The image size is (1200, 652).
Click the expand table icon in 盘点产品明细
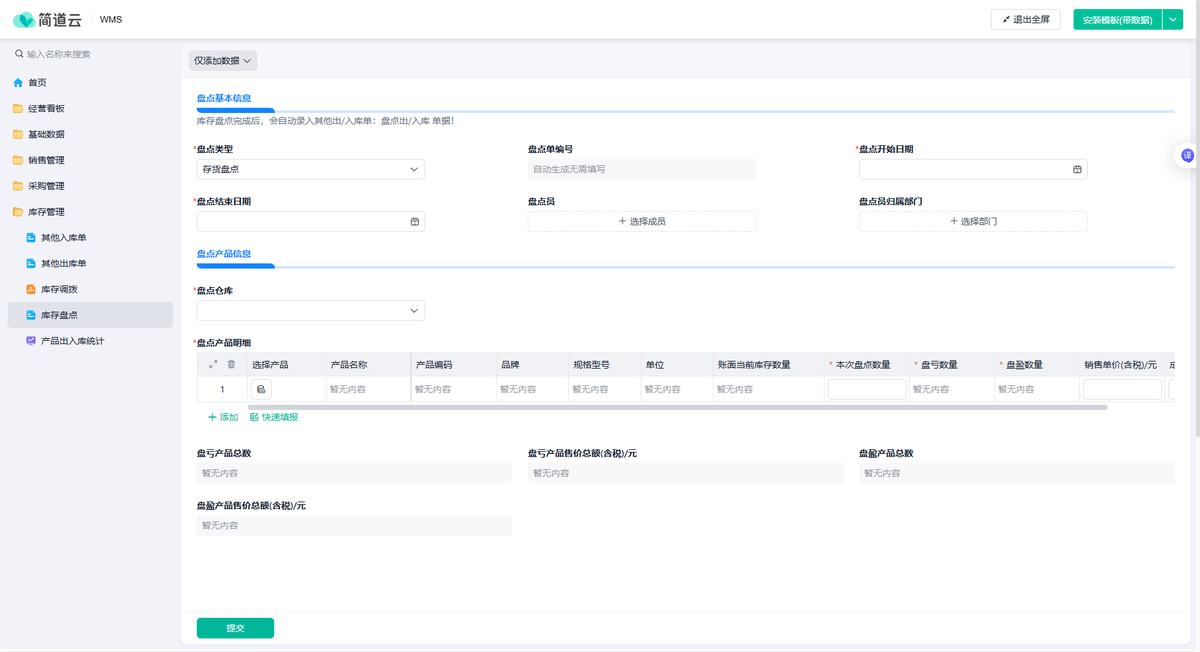[x=213, y=365]
